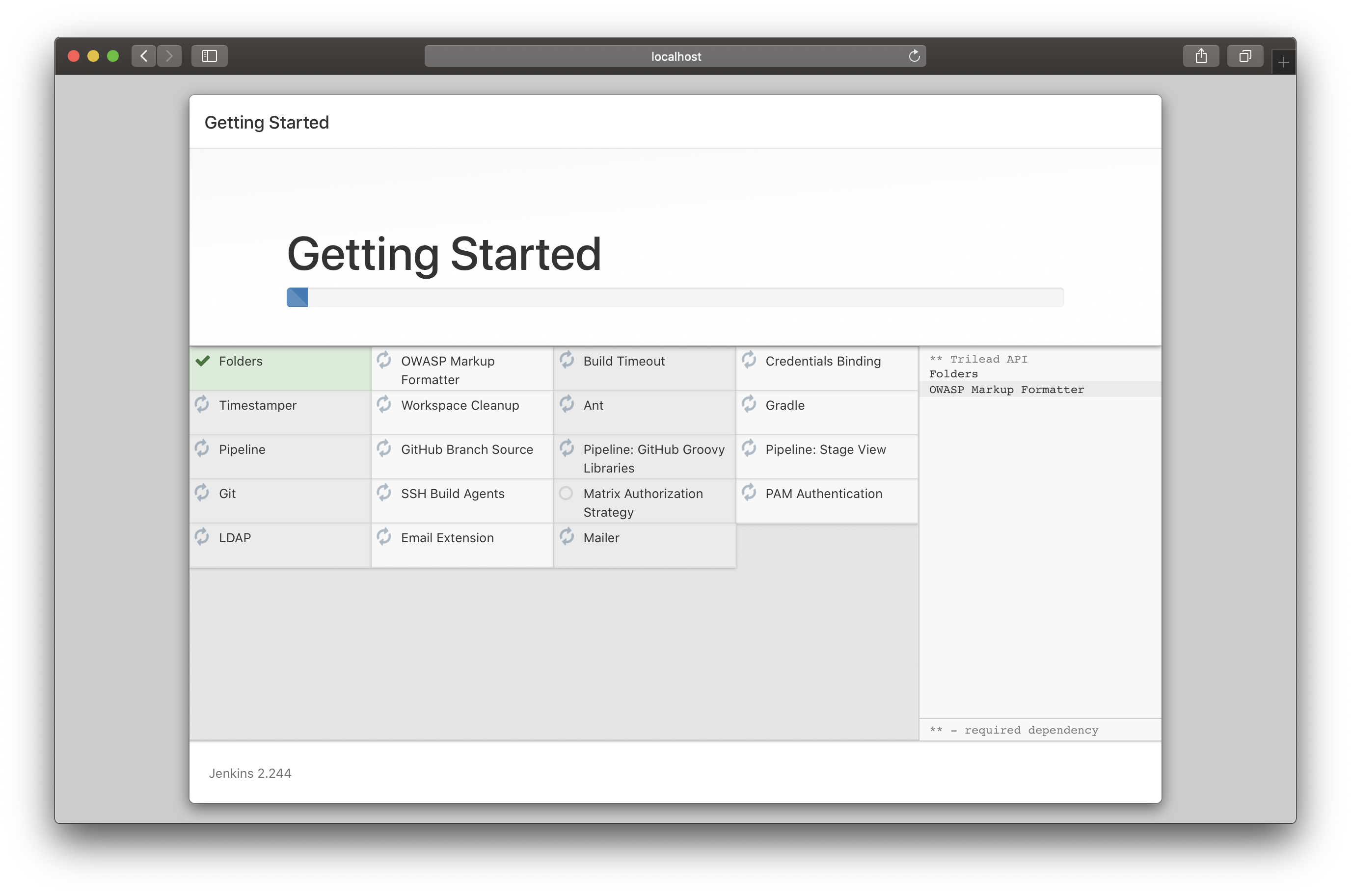Viewport: 1351px width, 896px height.
Task: Toggle the Safari sidebar button
Action: tap(209, 56)
